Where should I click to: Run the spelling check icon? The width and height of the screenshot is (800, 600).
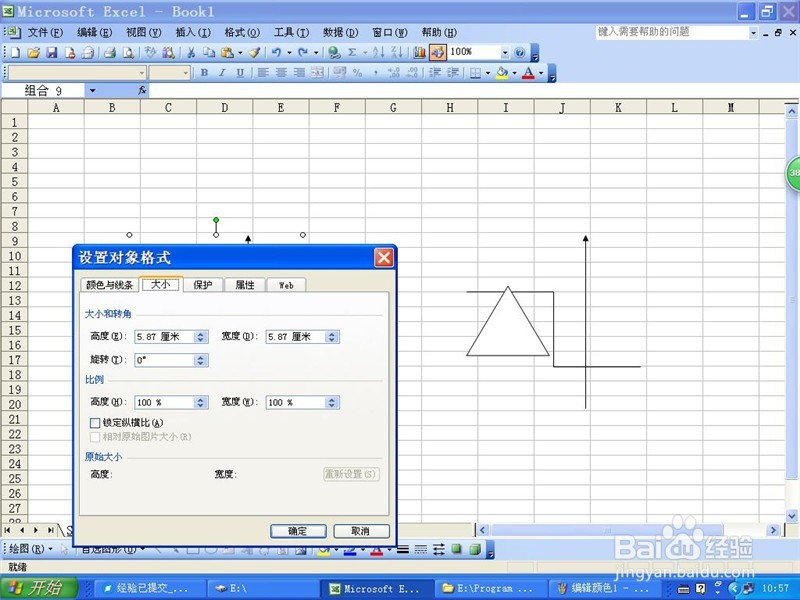coord(149,52)
